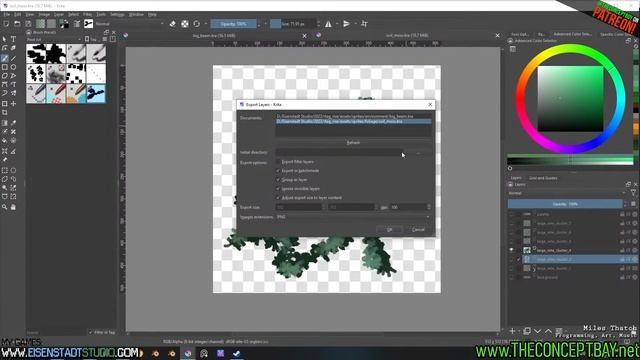The image size is (640, 360).
Task: Toggle Ignore invisible layers checkbox
Action: (279, 189)
